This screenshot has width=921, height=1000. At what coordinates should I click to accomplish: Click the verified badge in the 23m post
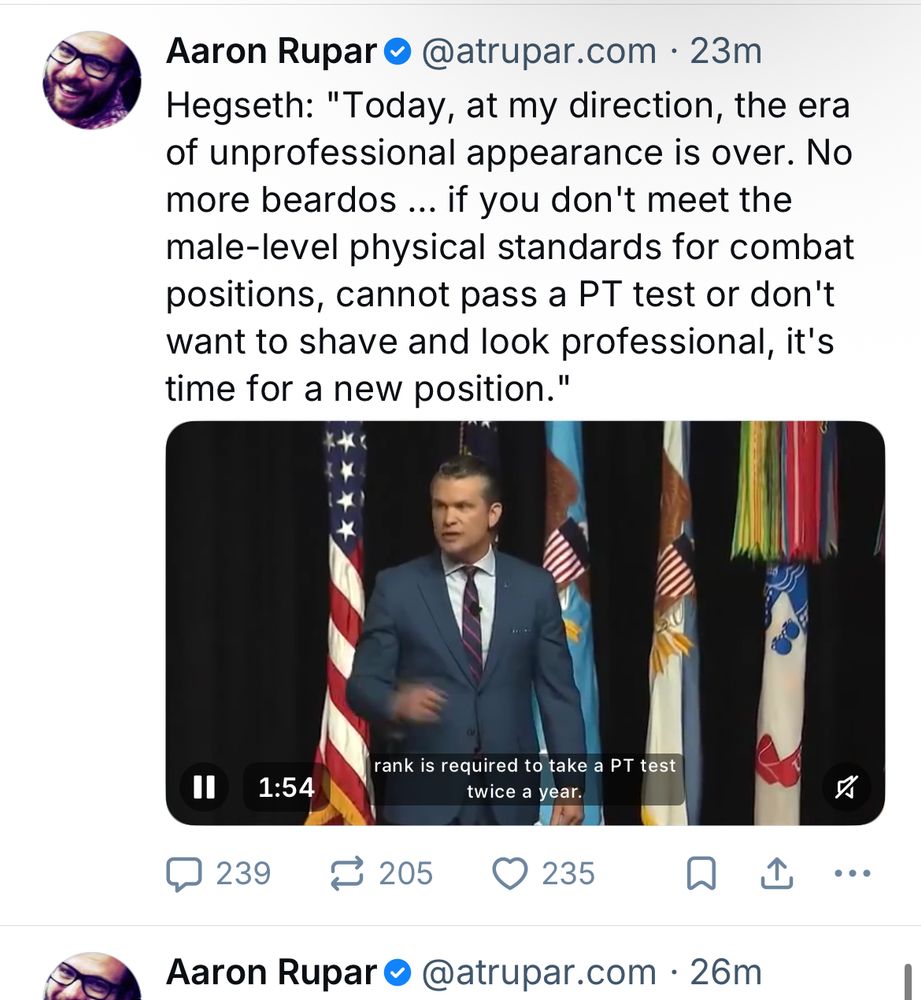click(397, 53)
